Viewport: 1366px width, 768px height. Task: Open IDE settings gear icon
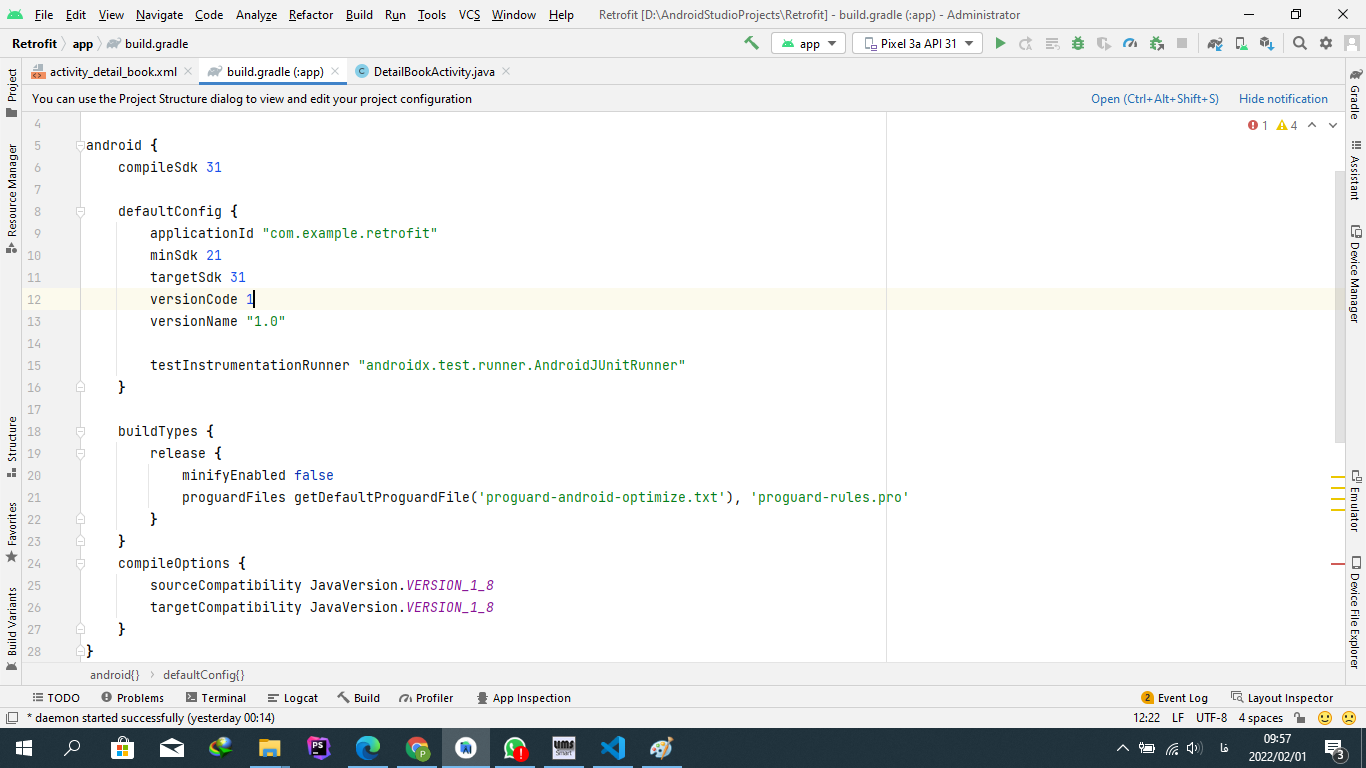coord(1326,43)
